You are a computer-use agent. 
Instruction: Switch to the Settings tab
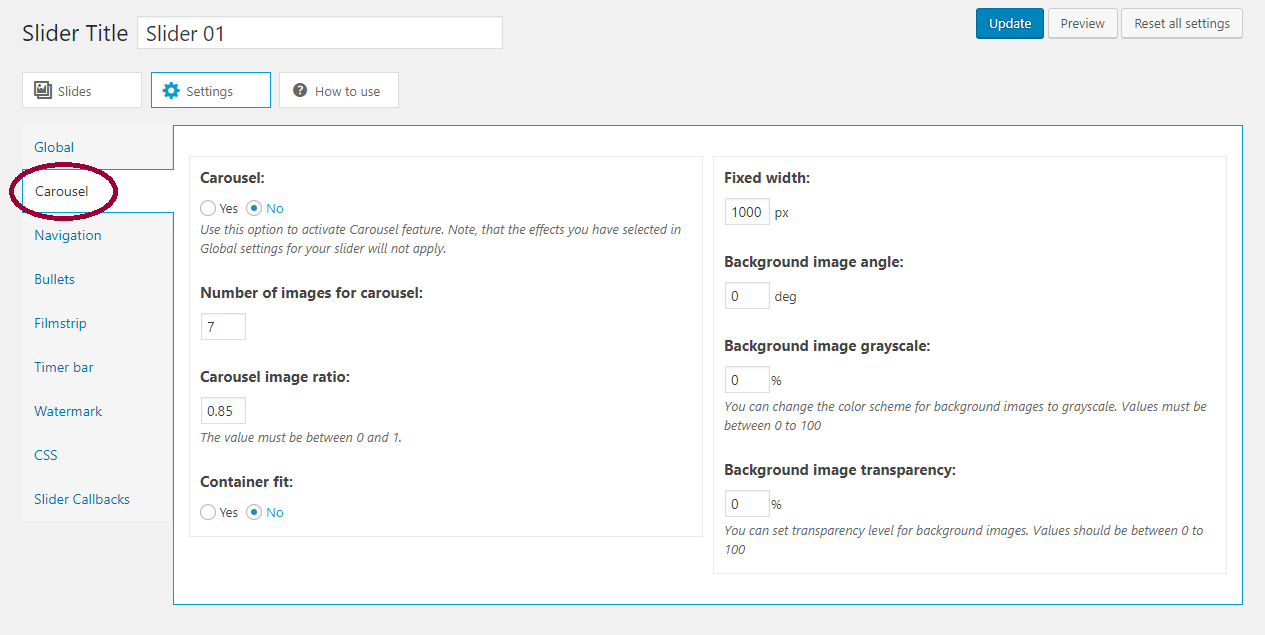click(x=211, y=90)
